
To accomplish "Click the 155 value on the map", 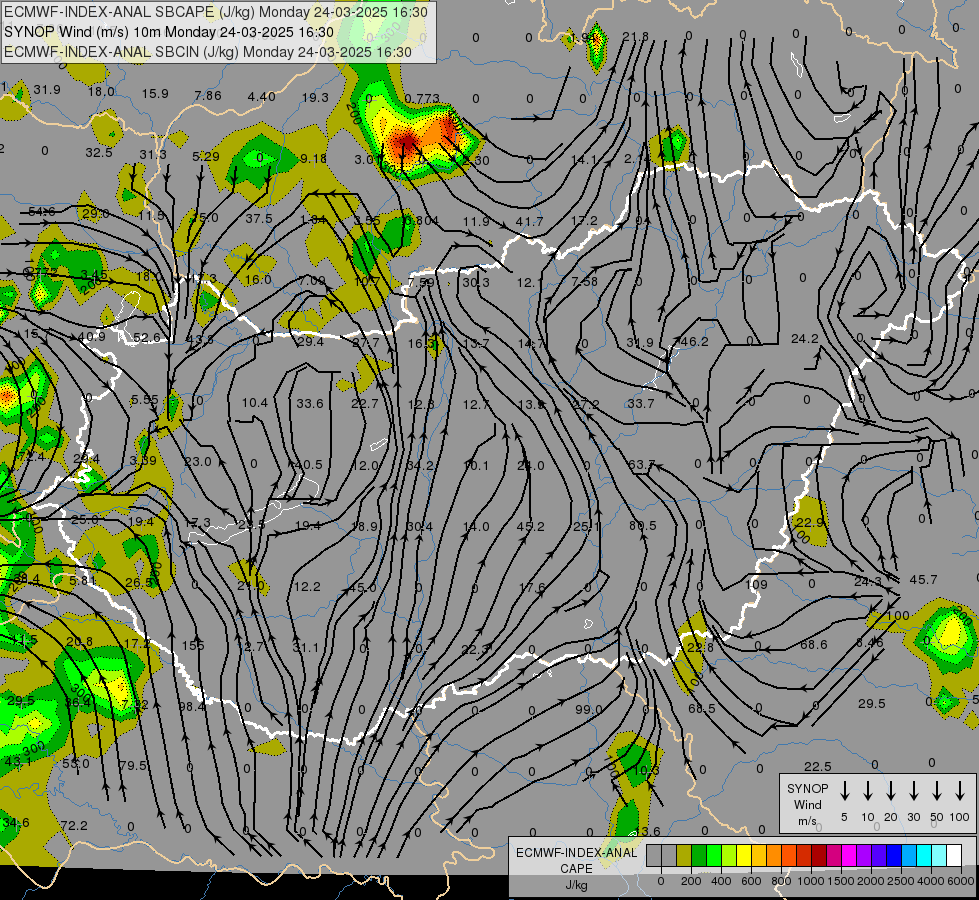I will click(x=193, y=645).
